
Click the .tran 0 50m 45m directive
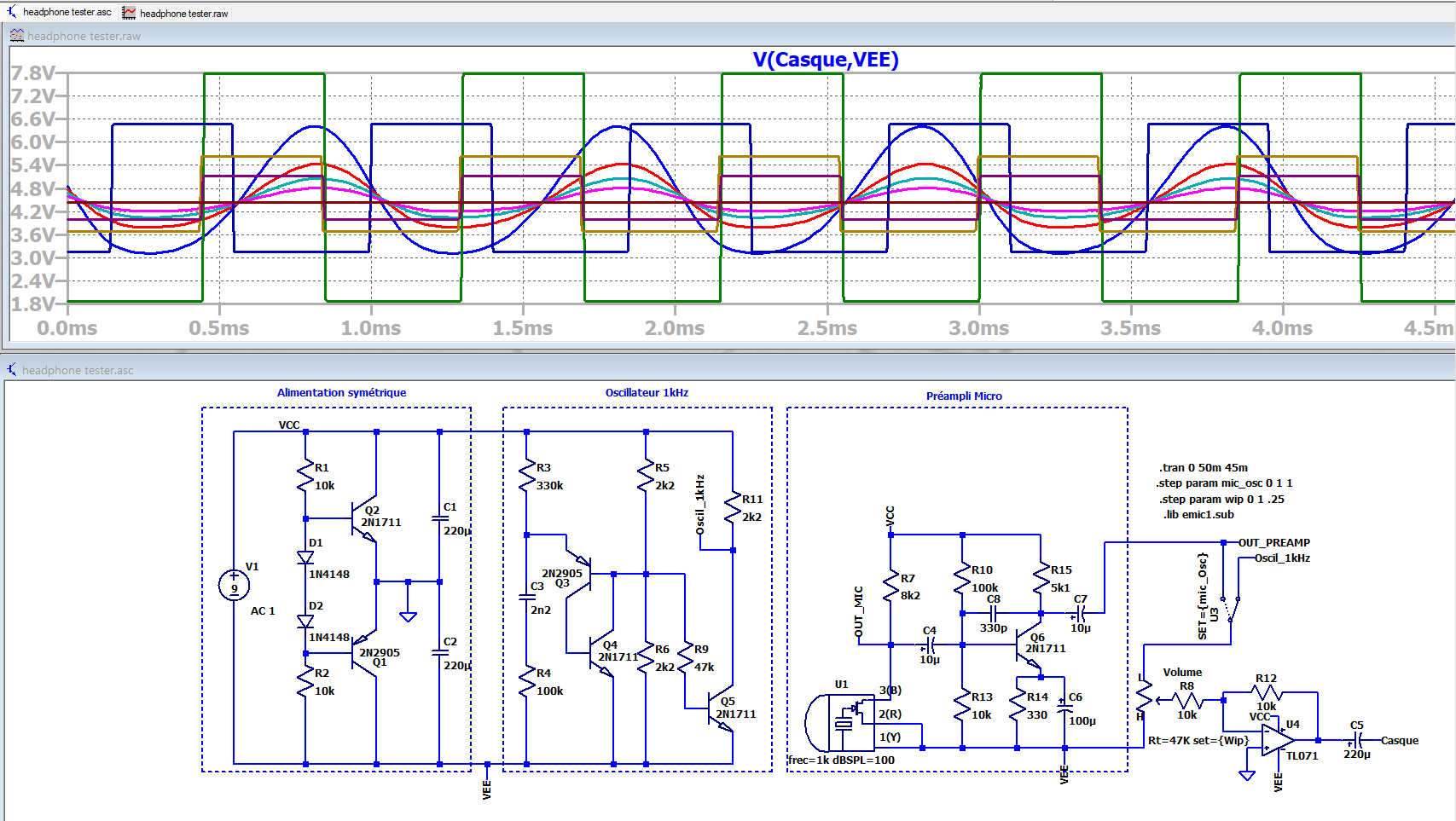pos(1203,467)
